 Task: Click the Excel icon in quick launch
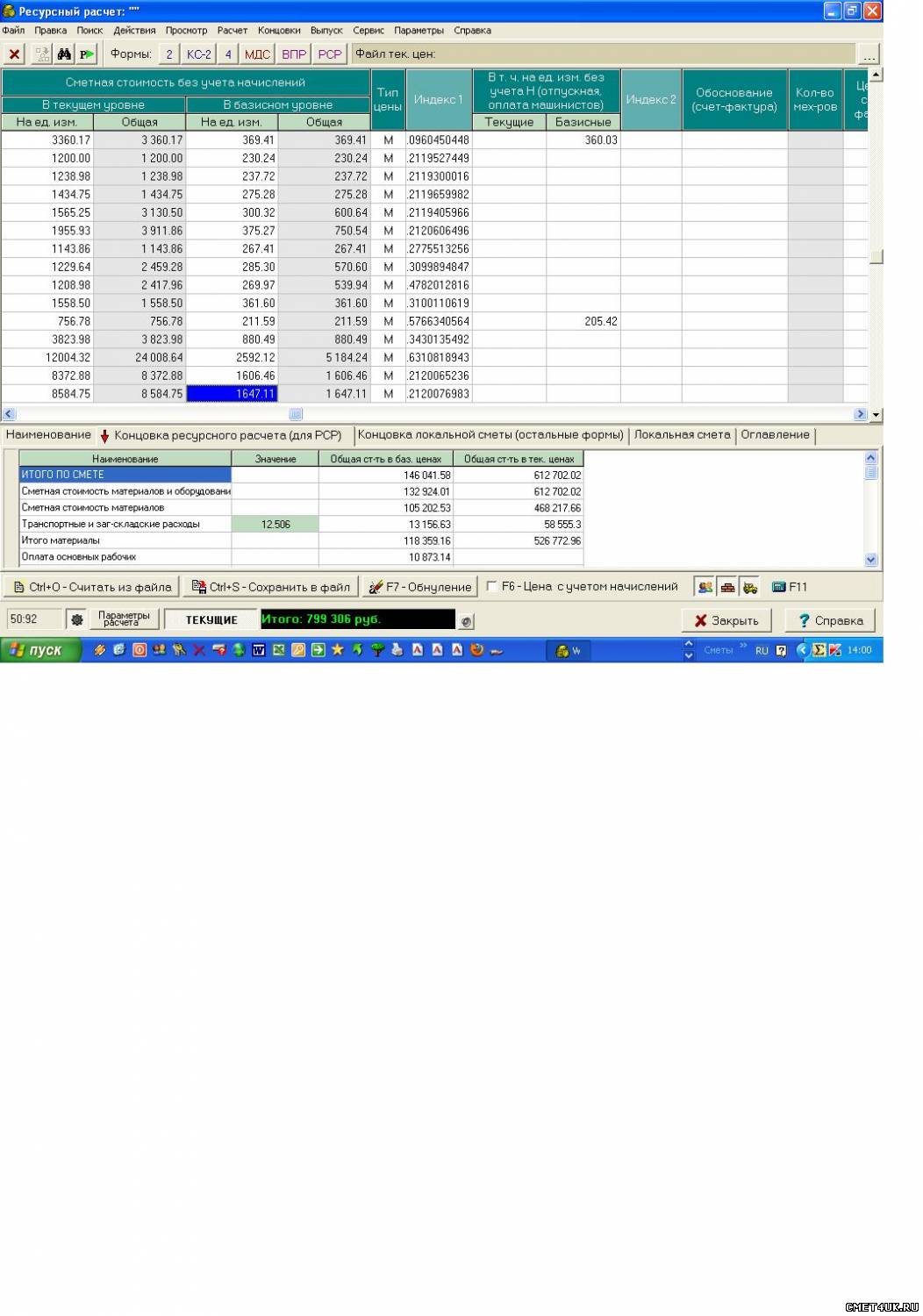click(x=279, y=650)
